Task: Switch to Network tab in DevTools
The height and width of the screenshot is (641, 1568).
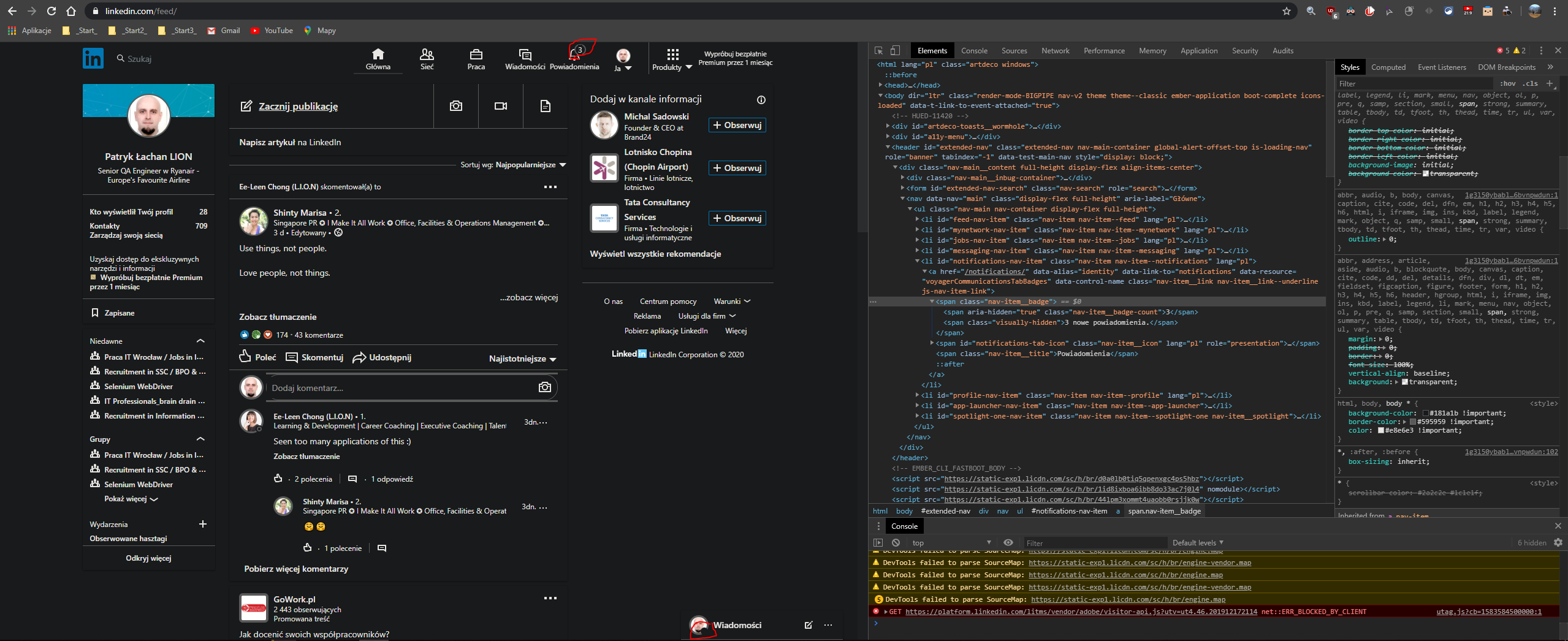Action: pos(1055,51)
